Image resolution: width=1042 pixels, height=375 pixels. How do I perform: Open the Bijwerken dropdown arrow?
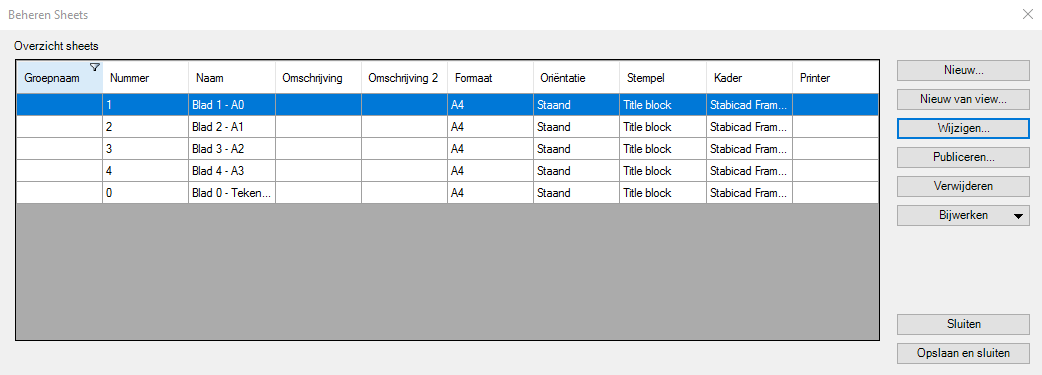[x=1018, y=216]
